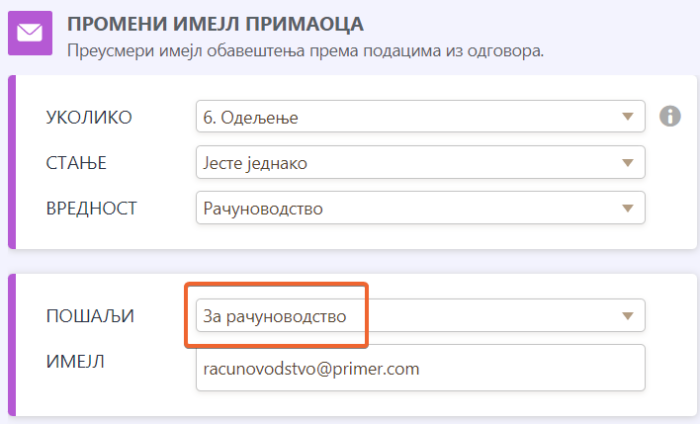Click the ПОШАЉИ label

[x=90, y=316]
